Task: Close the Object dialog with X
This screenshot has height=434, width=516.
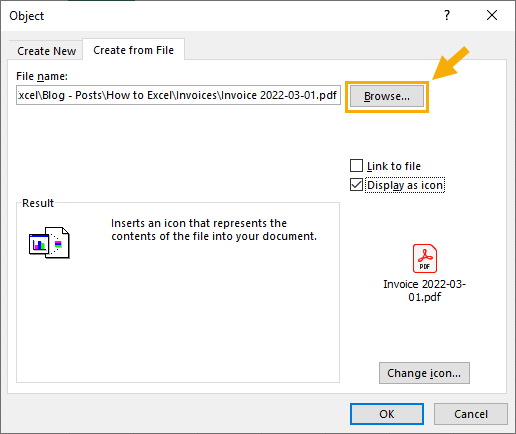Action: [492, 15]
